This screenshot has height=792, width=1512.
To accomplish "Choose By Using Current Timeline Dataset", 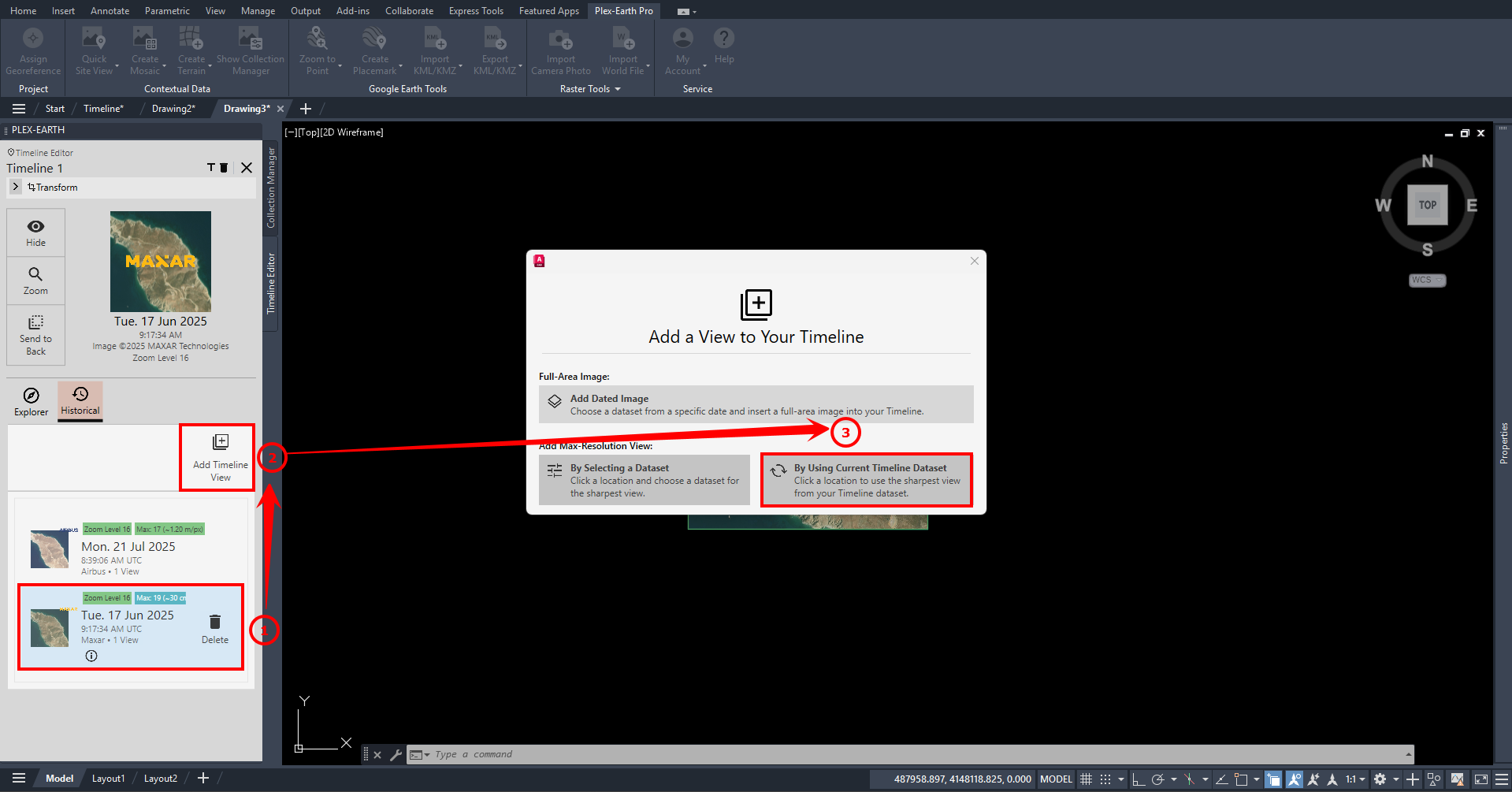I will click(867, 480).
